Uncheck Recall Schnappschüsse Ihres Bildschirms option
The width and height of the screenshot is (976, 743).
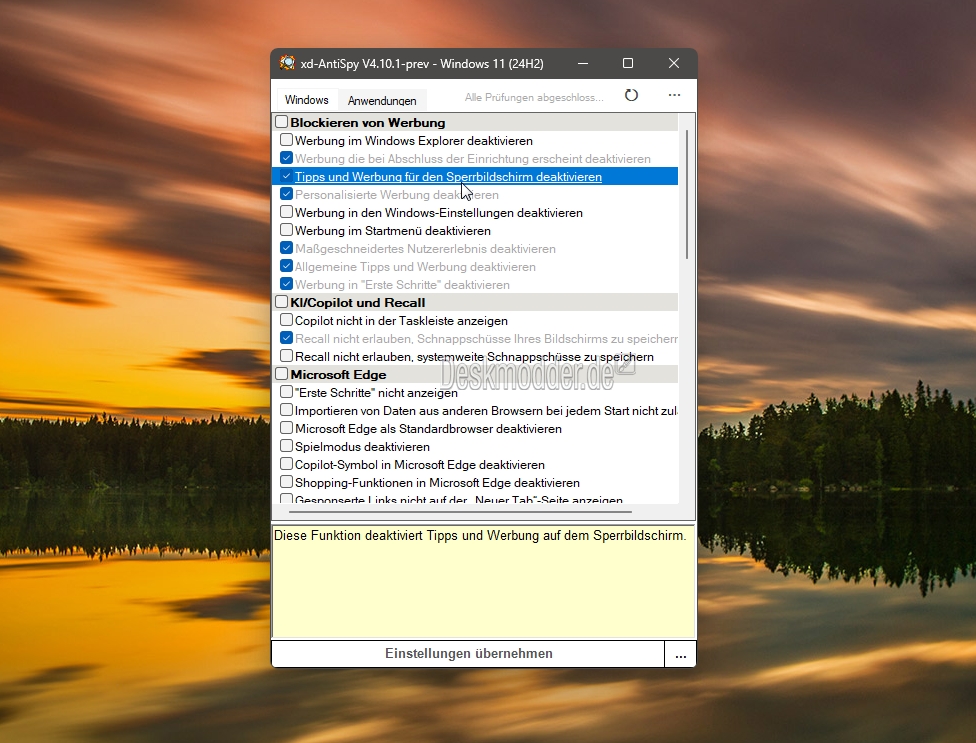click(286, 339)
